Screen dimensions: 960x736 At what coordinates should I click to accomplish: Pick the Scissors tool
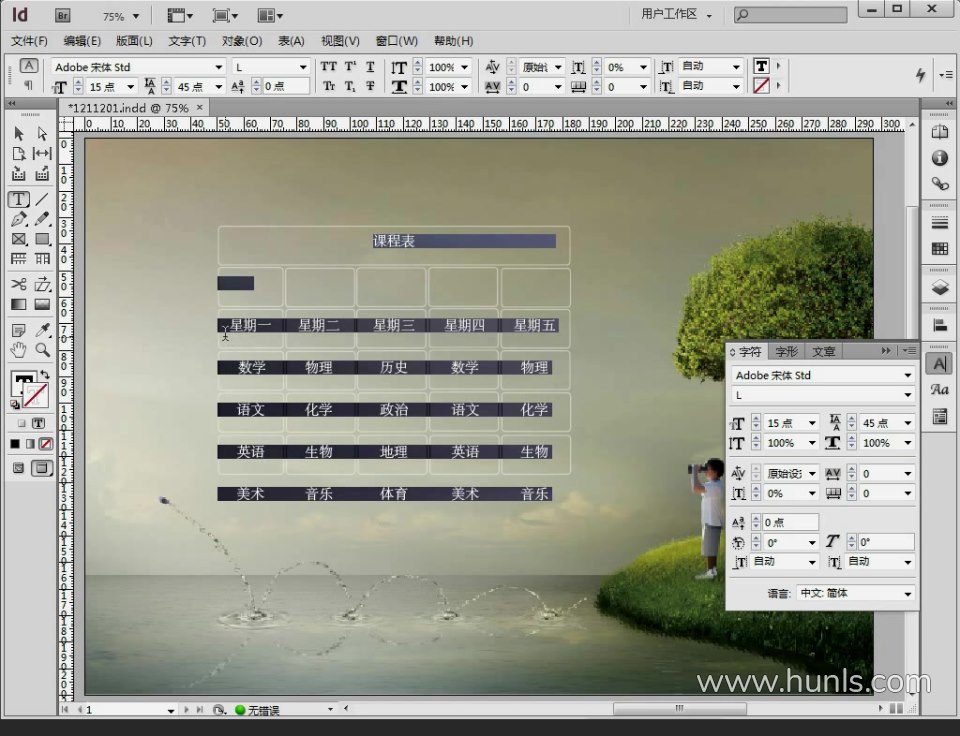coord(18,284)
